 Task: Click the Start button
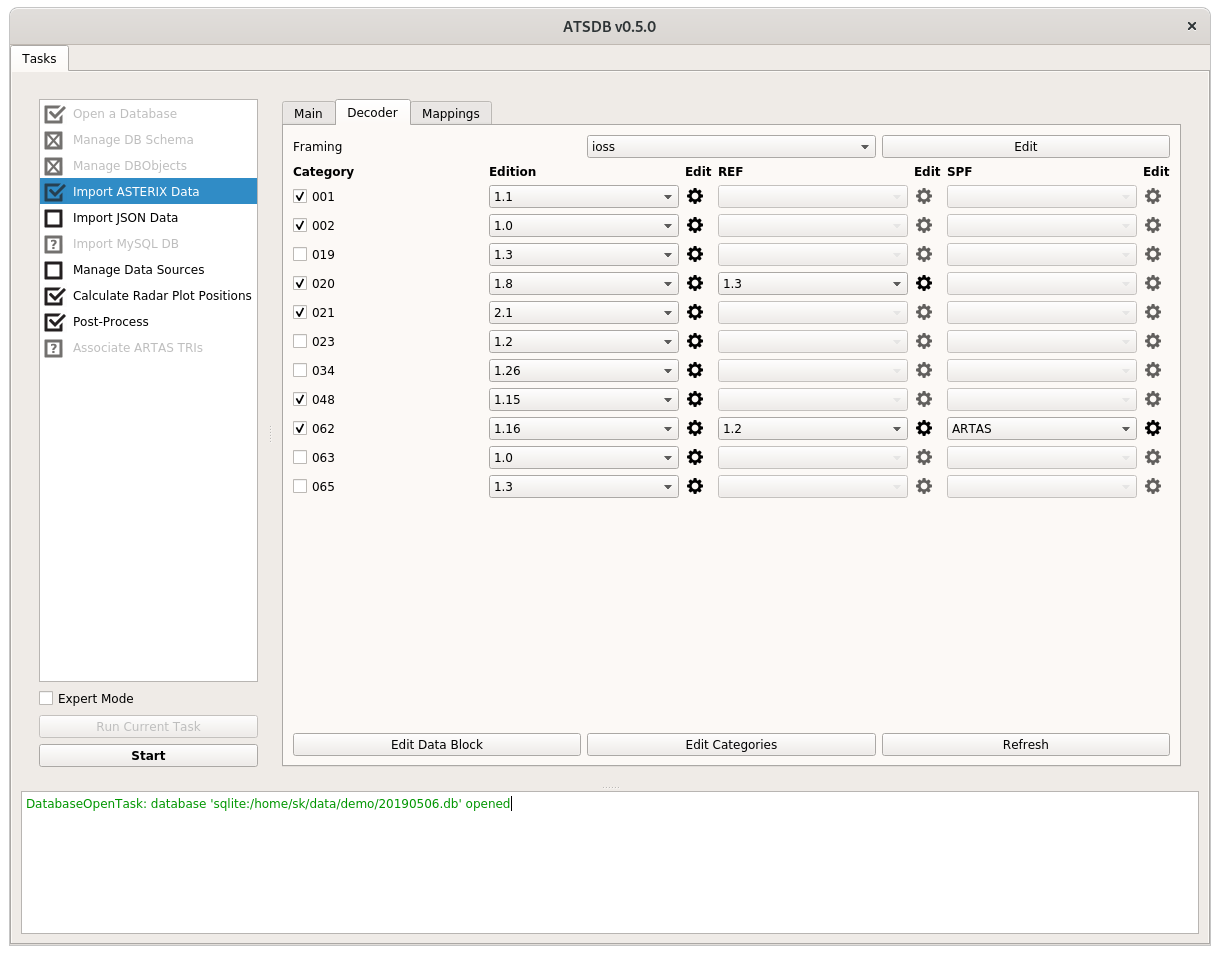[148, 756]
